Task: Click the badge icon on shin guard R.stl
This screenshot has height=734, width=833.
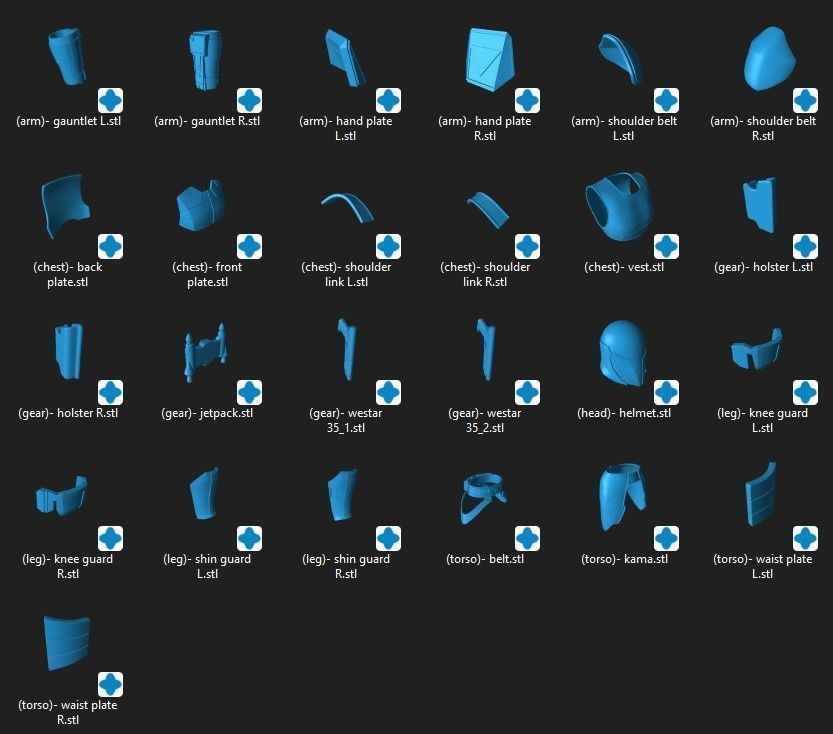Action: point(388,539)
